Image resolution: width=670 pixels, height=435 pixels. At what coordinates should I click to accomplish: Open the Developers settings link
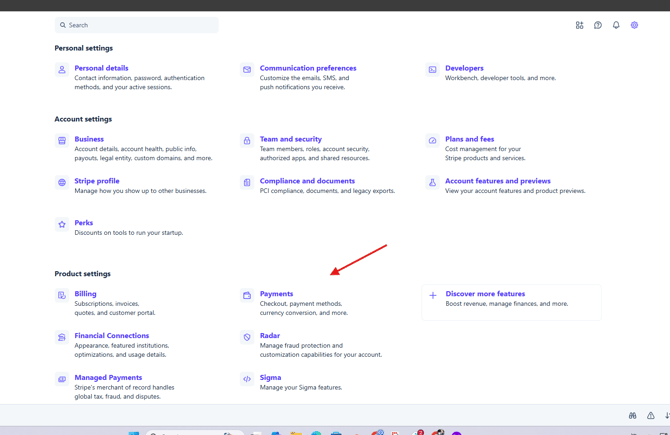click(464, 68)
